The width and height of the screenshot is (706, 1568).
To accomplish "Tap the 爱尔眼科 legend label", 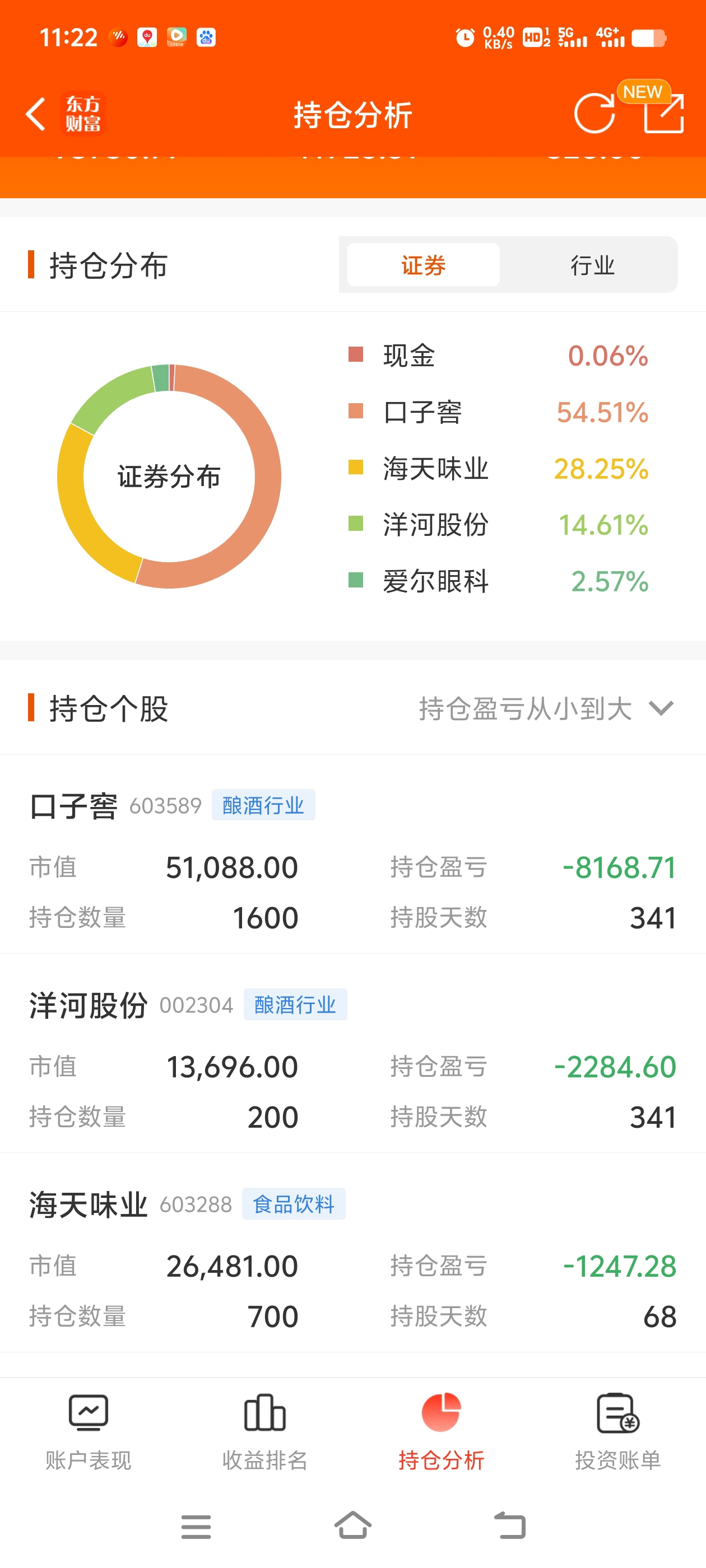I will click(435, 581).
